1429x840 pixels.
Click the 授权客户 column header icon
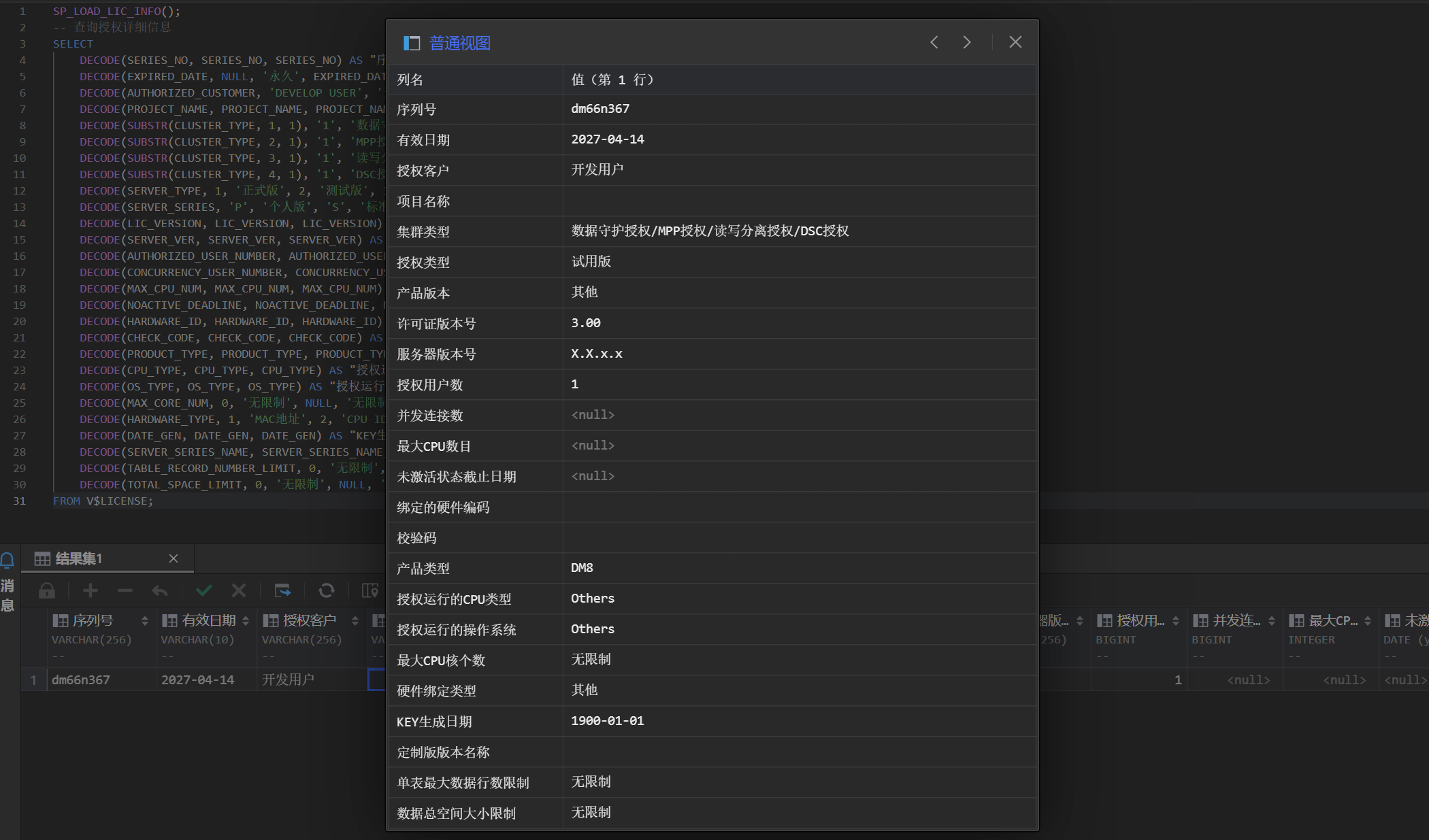pyautogui.click(x=270, y=620)
